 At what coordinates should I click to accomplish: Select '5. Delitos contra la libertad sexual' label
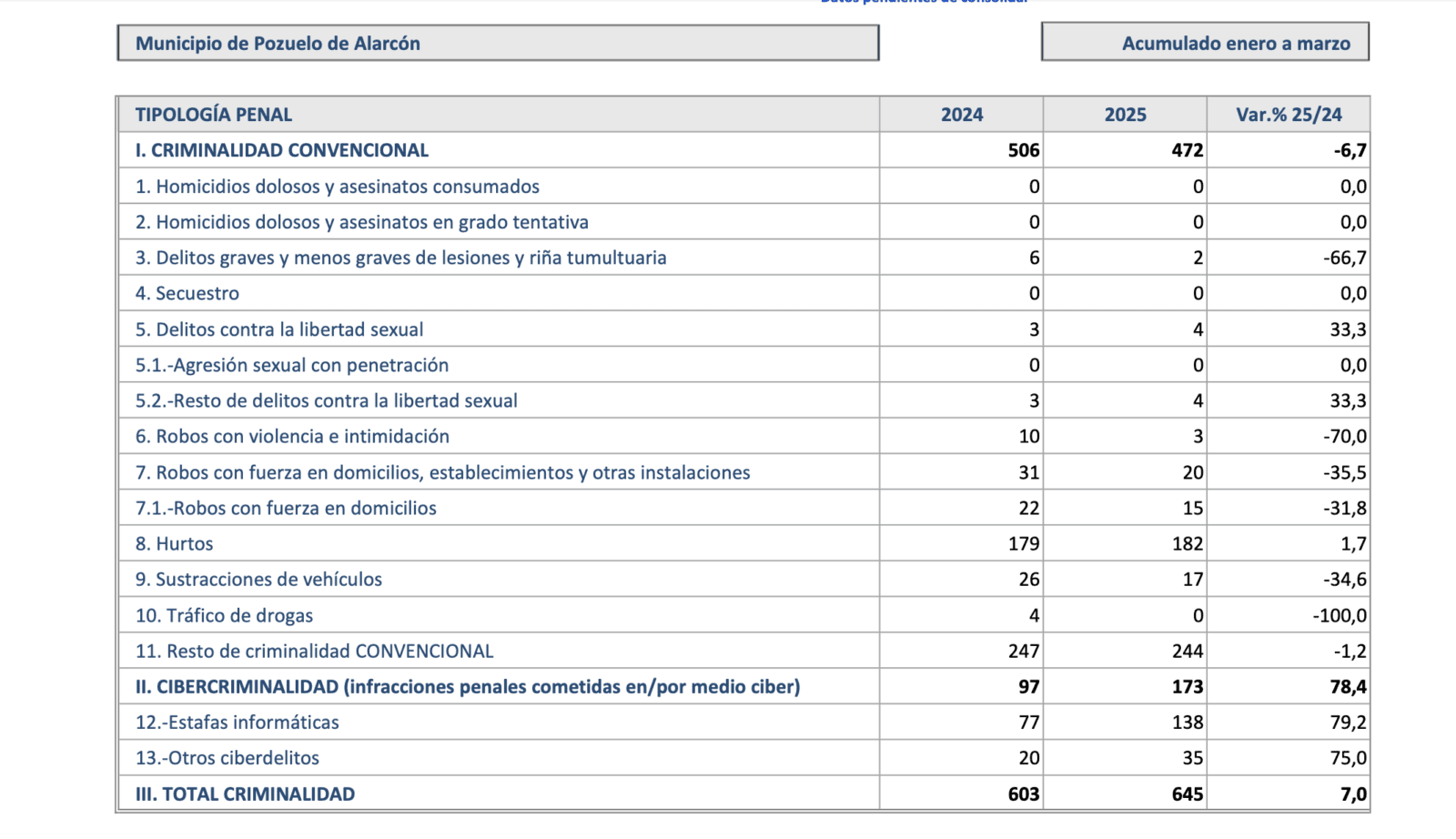(279, 329)
